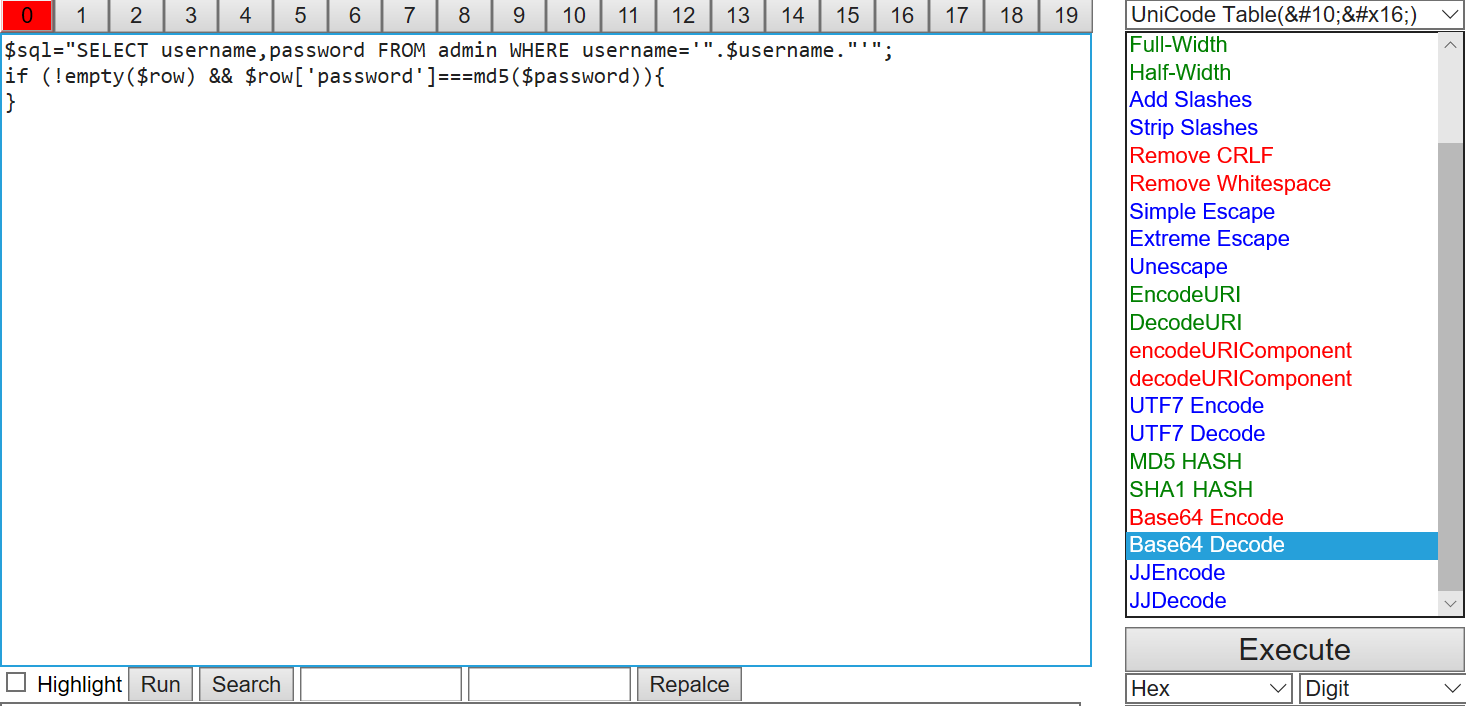The width and height of the screenshot is (1466, 706).
Task: Switch to tab 10
Action: (x=573, y=15)
